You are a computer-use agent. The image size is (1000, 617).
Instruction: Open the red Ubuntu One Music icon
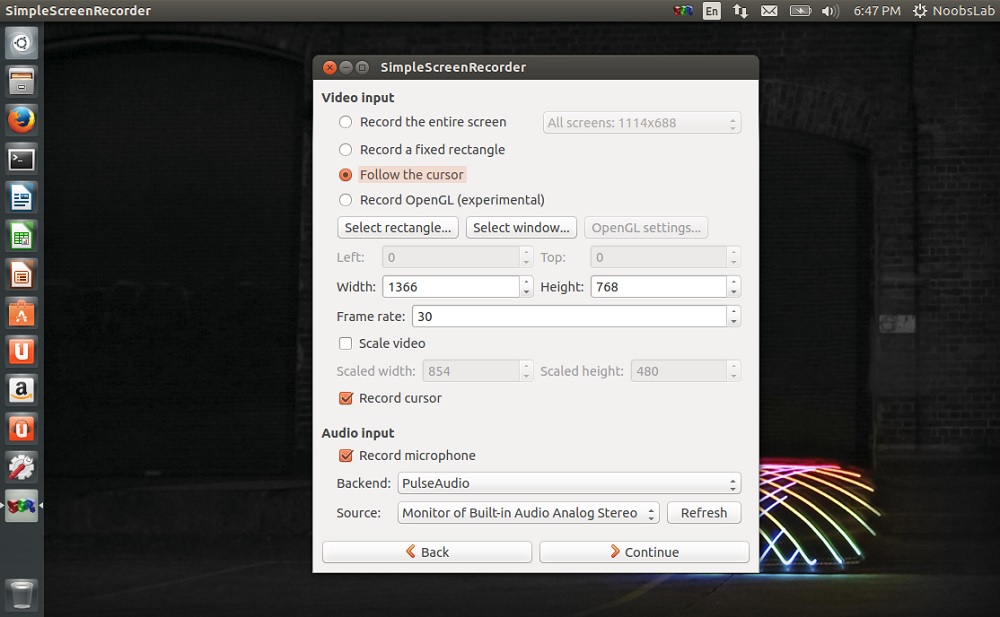click(21, 429)
